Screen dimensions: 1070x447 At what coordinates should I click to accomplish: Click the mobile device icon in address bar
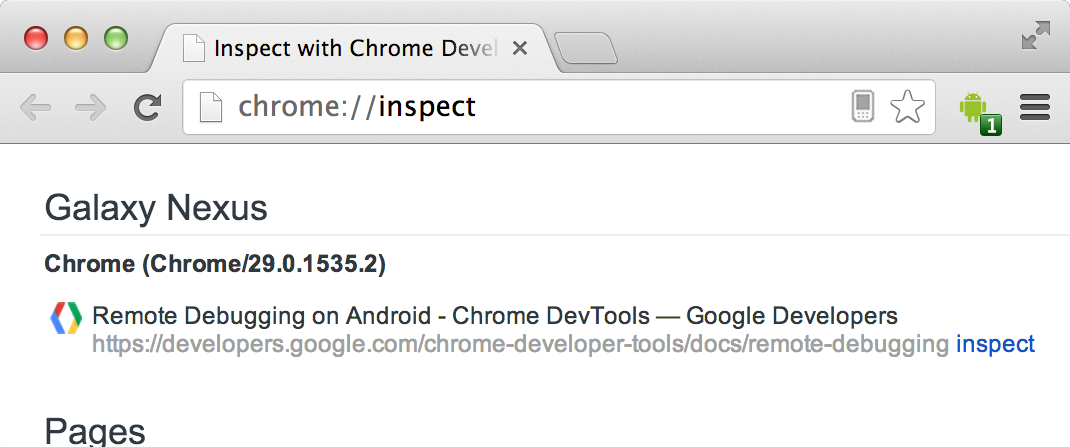click(863, 106)
